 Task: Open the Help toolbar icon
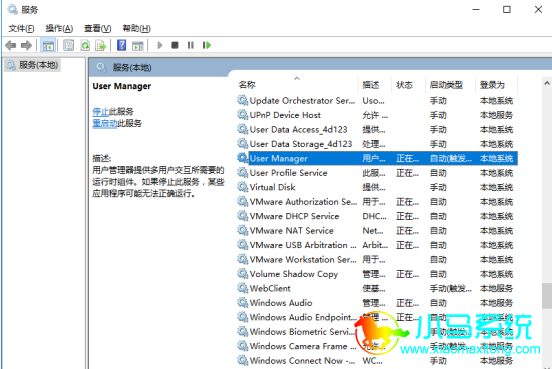(x=121, y=45)
